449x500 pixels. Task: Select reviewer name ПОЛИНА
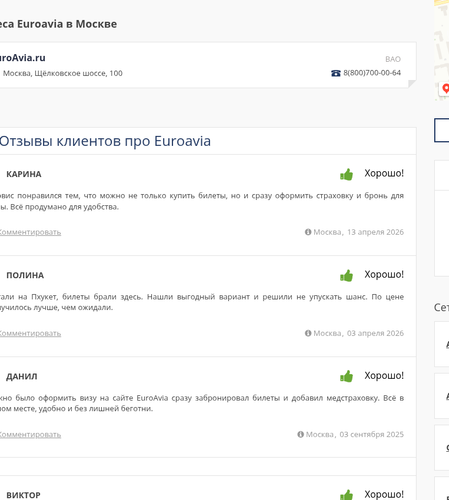25,275
